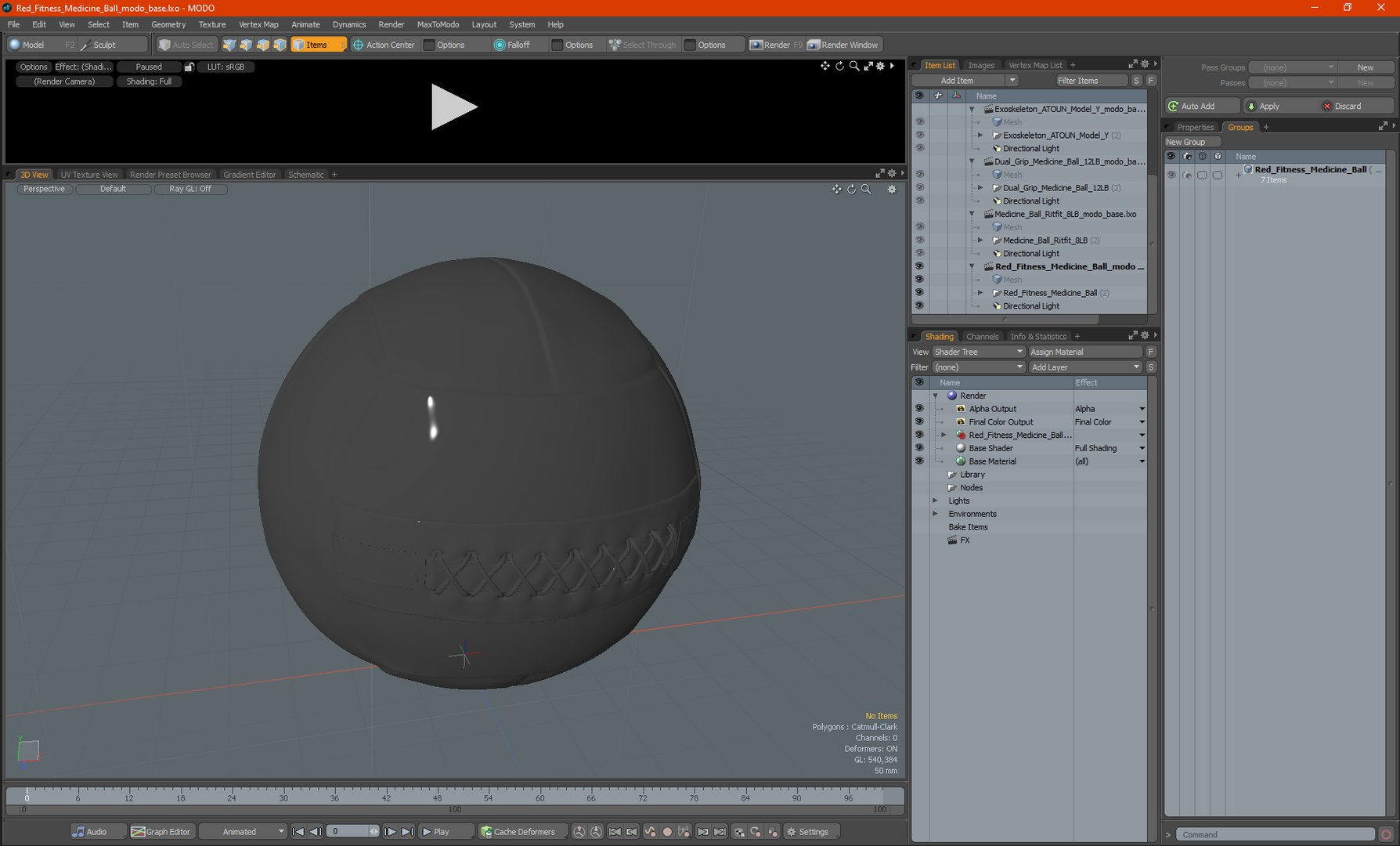Screen dimensions: 1400x846
Task: Expand the Environments tree node
Action: (x=935, y=514)
